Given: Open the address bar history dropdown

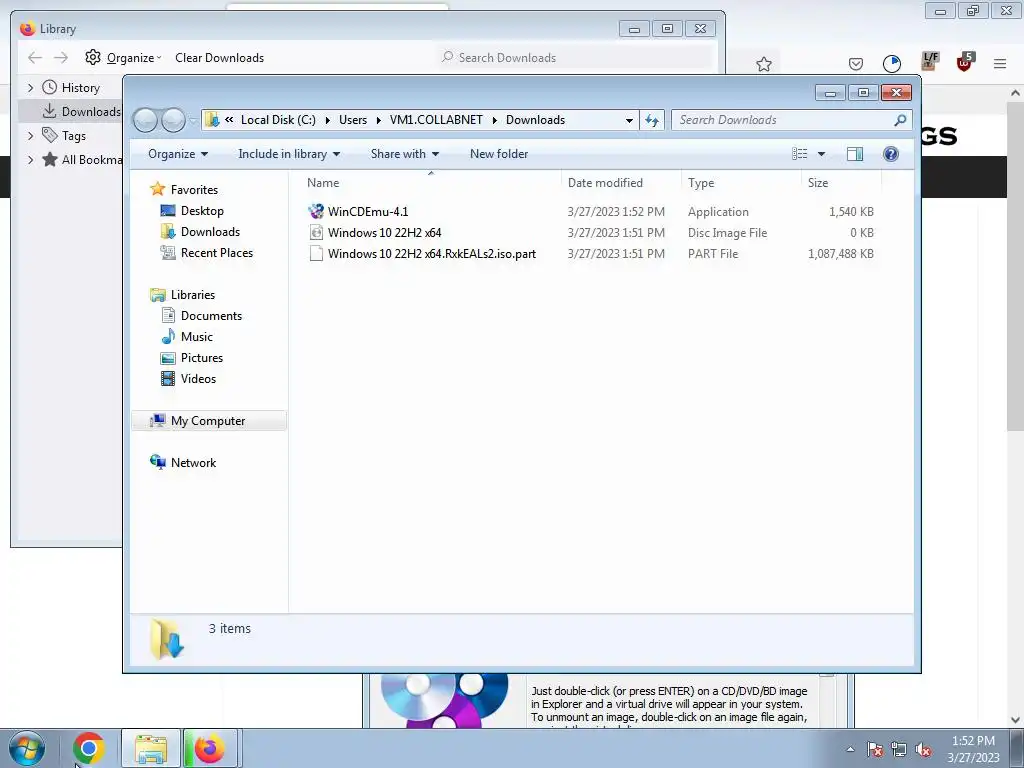Looking at the screenshot, I should (x=629, y=120).
